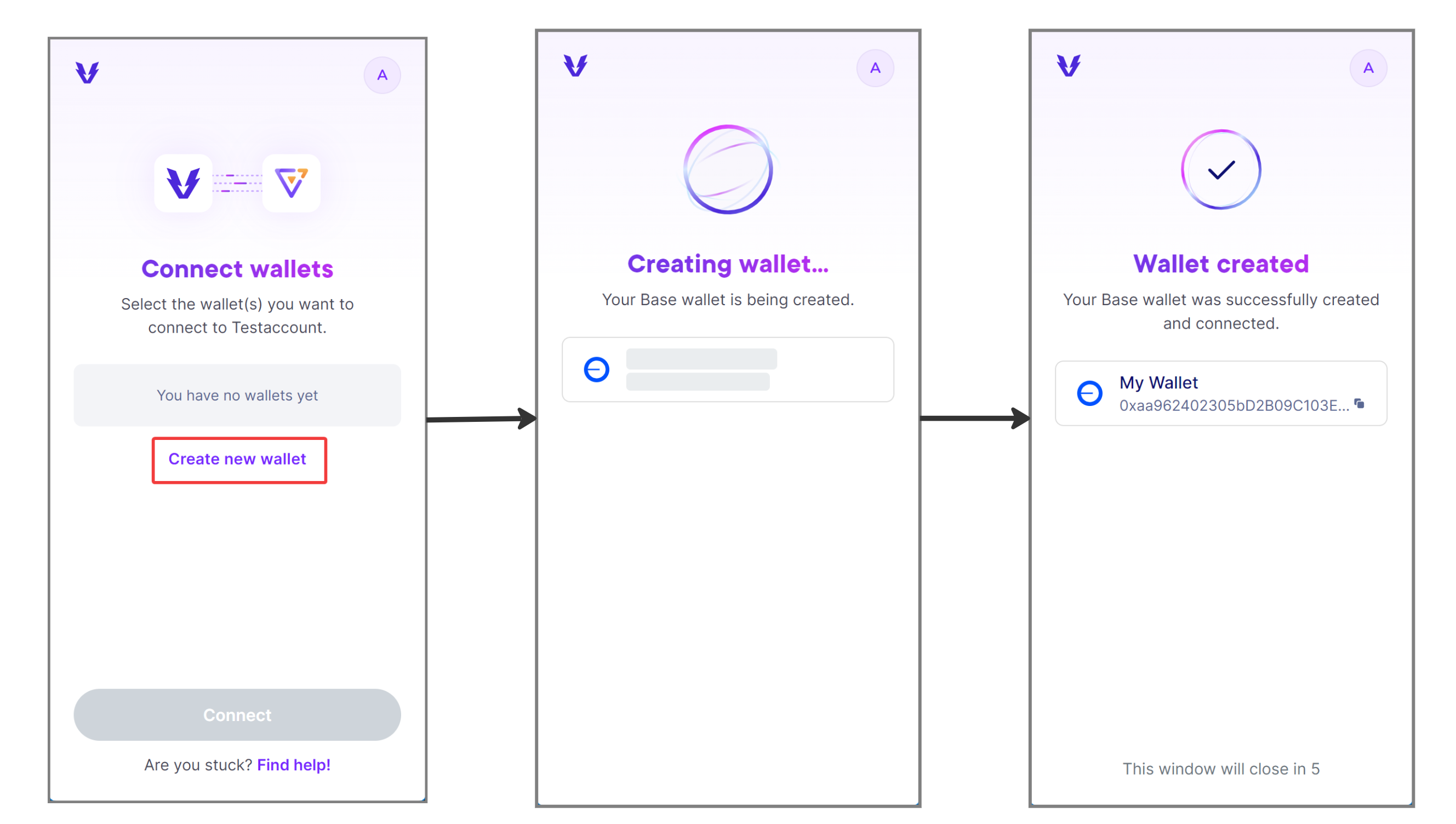This screenshot has width=1456, height=824.
Task: Click the triangular Vektor icon in header
Action: pos(87,73)
